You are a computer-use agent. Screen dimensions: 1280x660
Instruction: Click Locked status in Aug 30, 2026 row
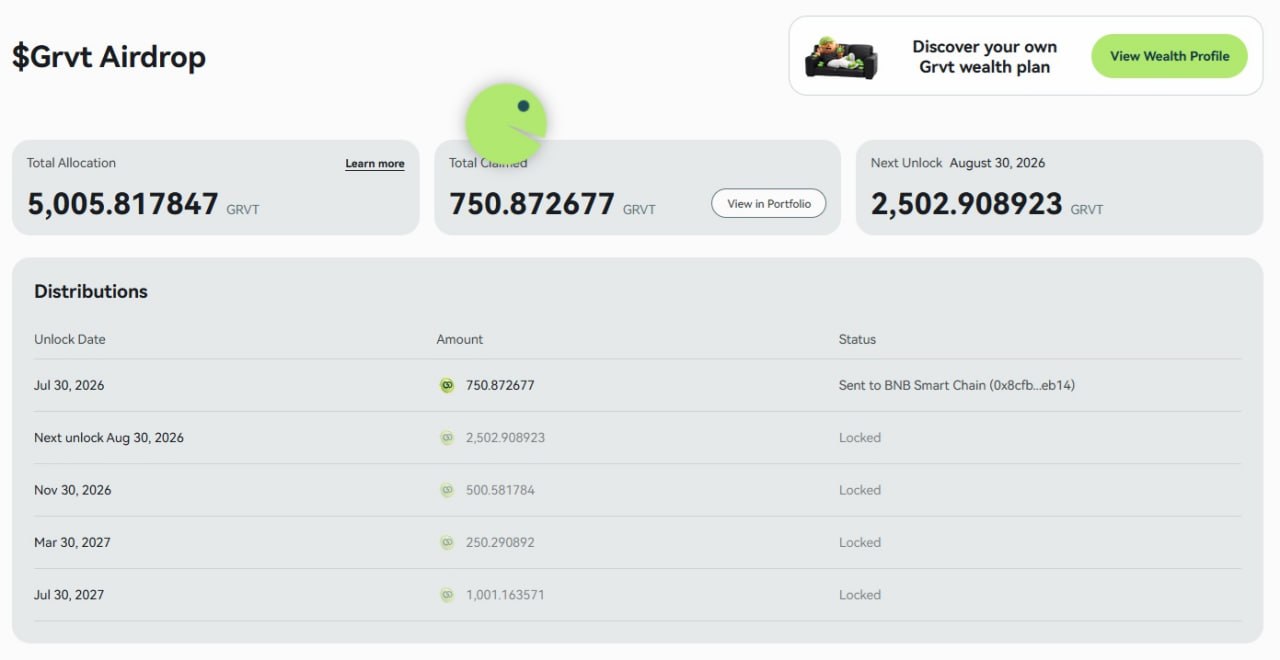860,437
